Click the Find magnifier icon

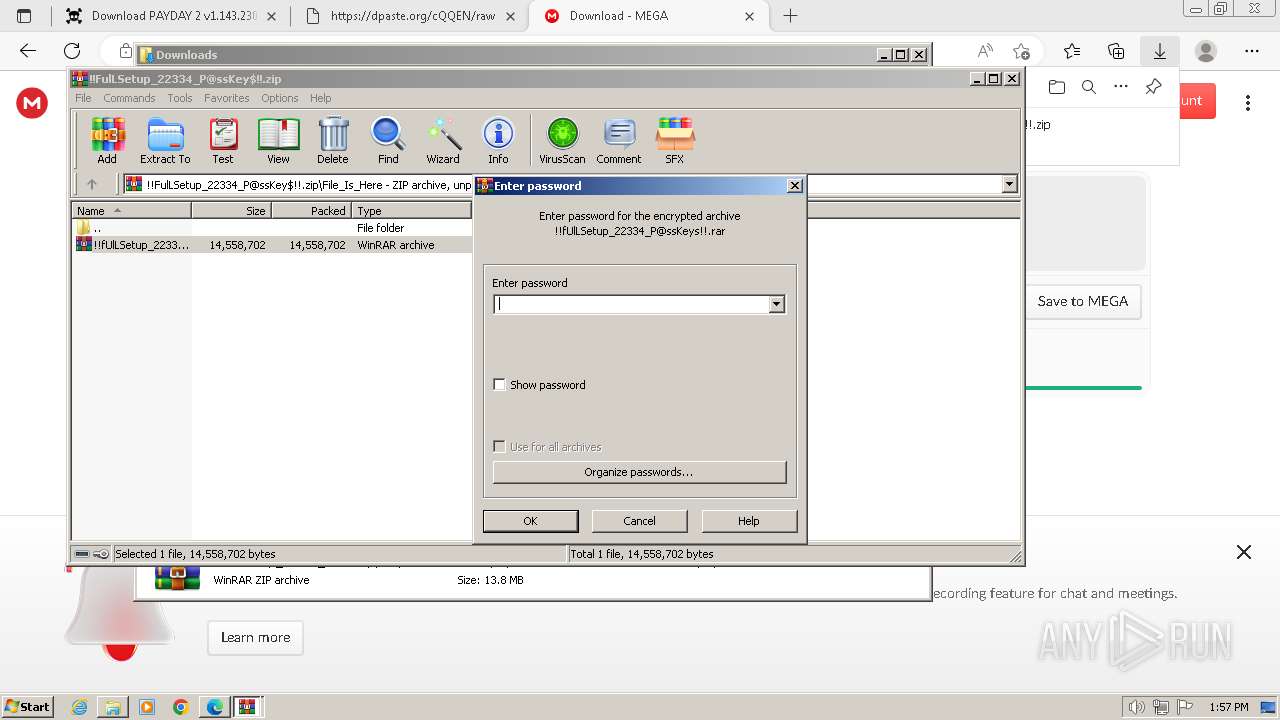pos(388,140)
